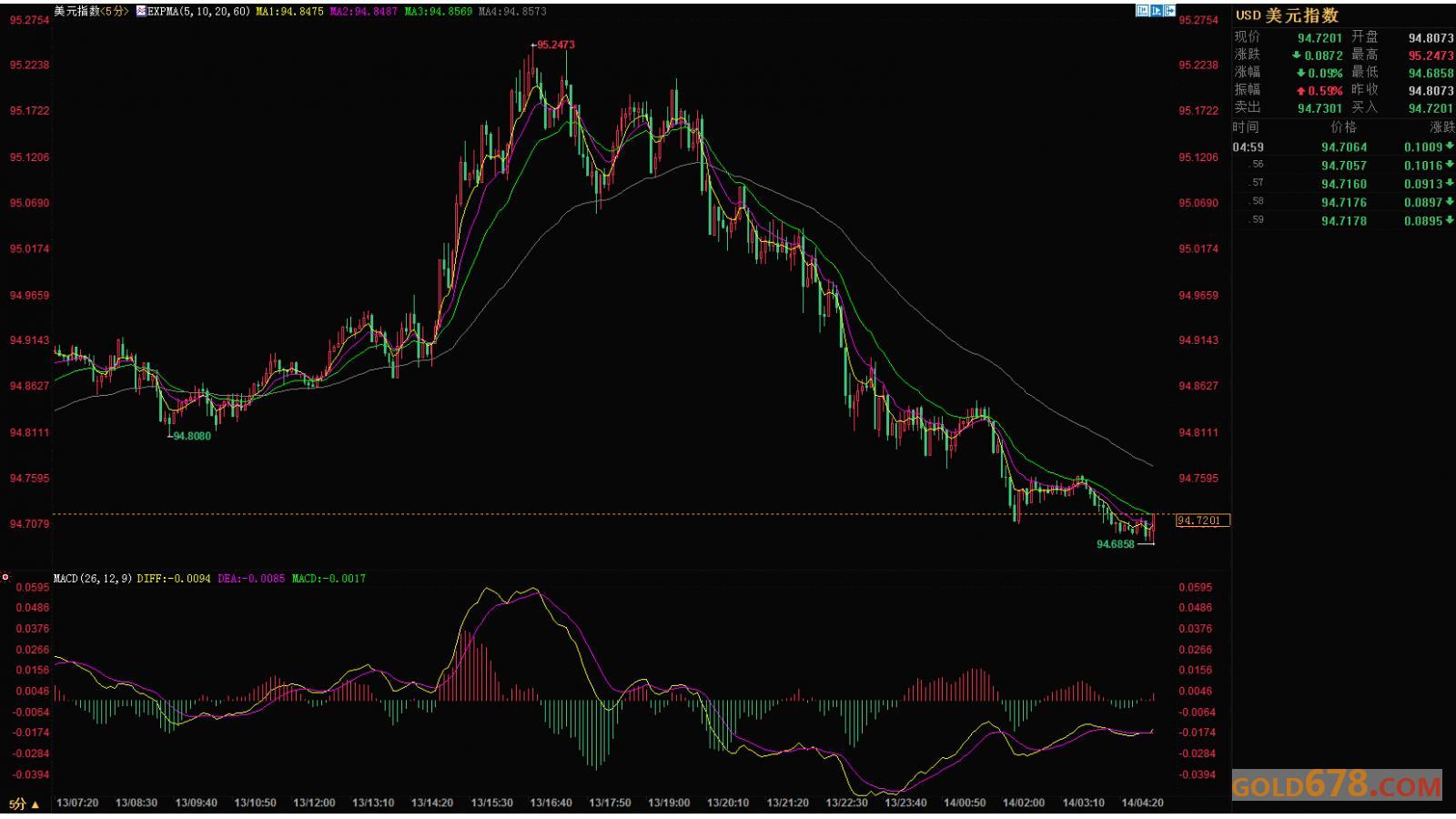Click the 95.2754 label on the left price axis

click(29, 20)
